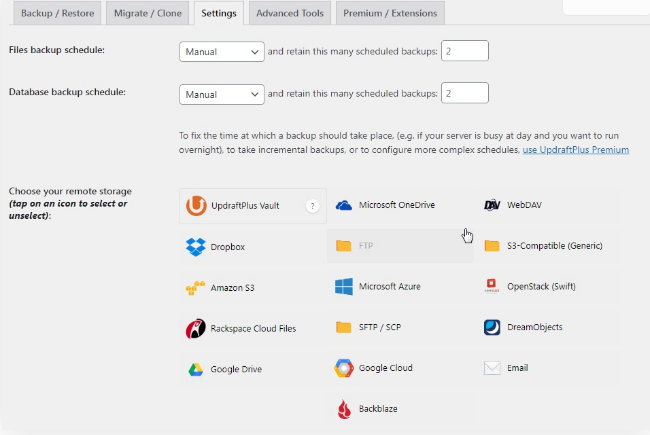Click the Dropbox label text
The image size is (650, 435).
coord(228,247)
